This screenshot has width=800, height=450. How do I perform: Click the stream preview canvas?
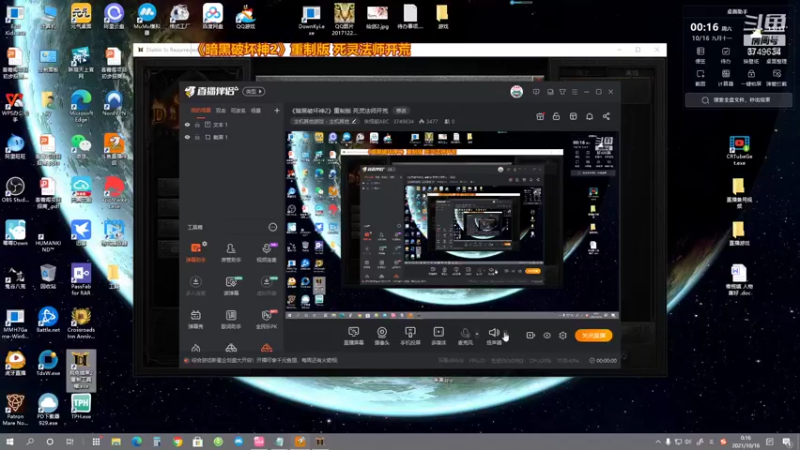point(452,224)
